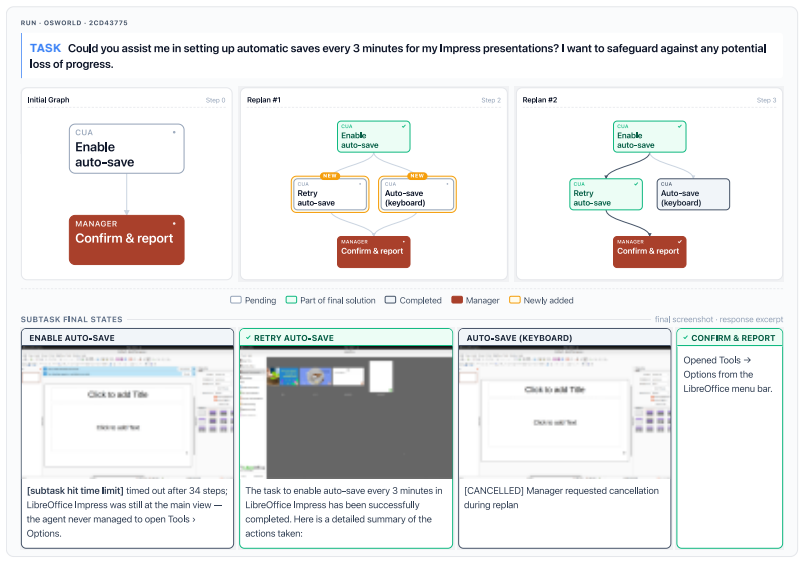Viewport: 804px width, 563px height.
Task: Open the ENABLE AUTO-SAVE final screenshot thumbnail
Action: click(x=127, y=412)
